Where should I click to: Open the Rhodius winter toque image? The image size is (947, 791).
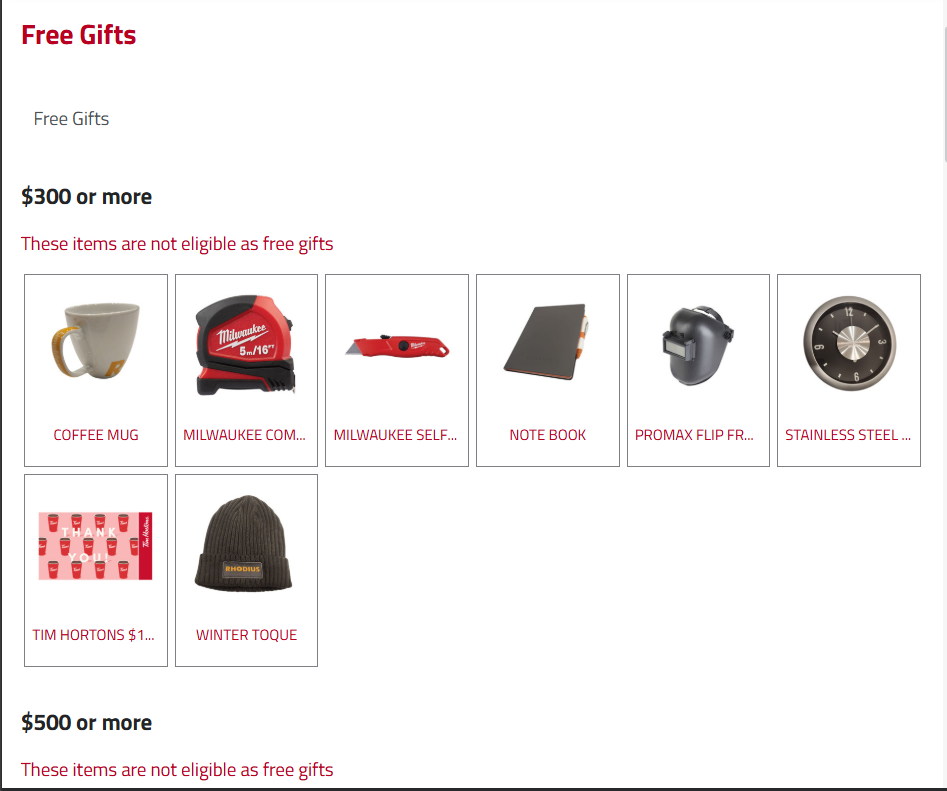coord(244,543)
